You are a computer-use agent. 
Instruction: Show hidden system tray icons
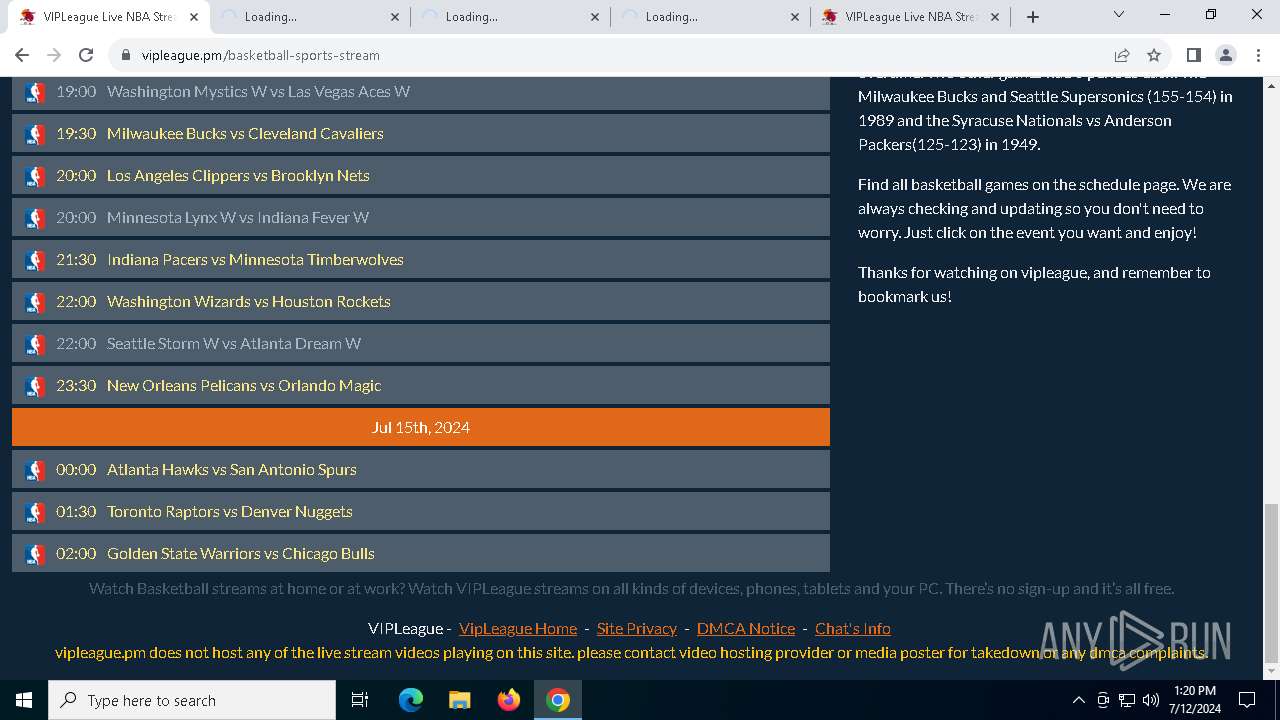[1078, 700]
